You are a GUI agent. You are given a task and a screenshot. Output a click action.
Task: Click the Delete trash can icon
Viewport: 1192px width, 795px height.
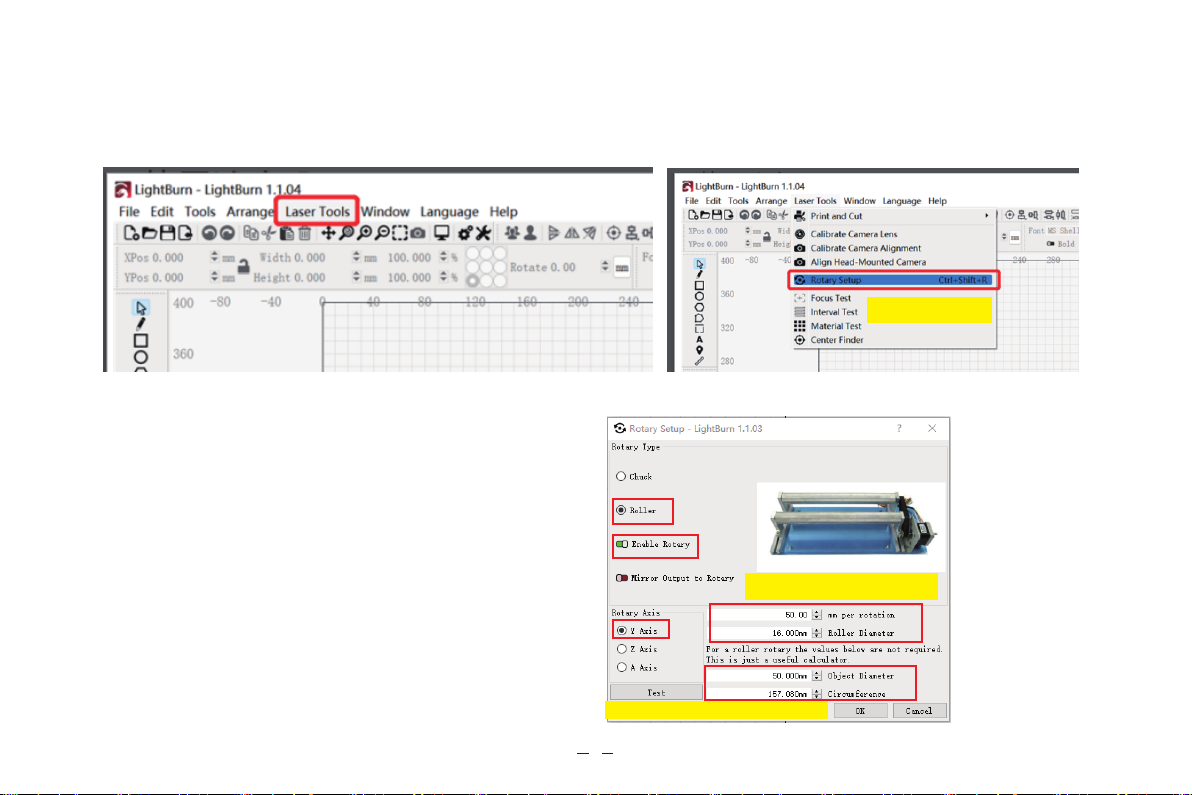[304, 233]
